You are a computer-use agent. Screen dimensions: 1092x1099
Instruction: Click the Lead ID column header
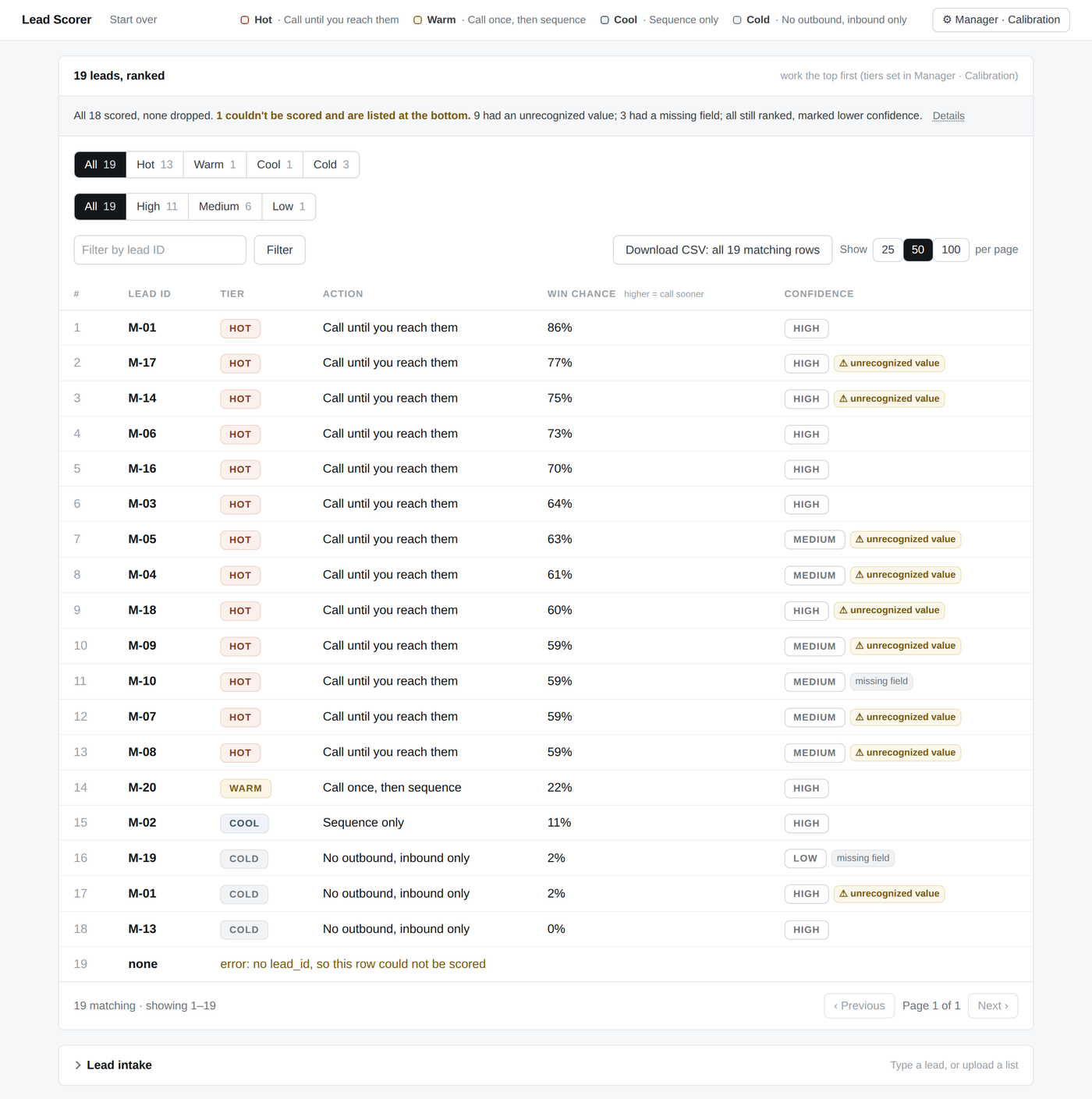click(x=150, y=294)
